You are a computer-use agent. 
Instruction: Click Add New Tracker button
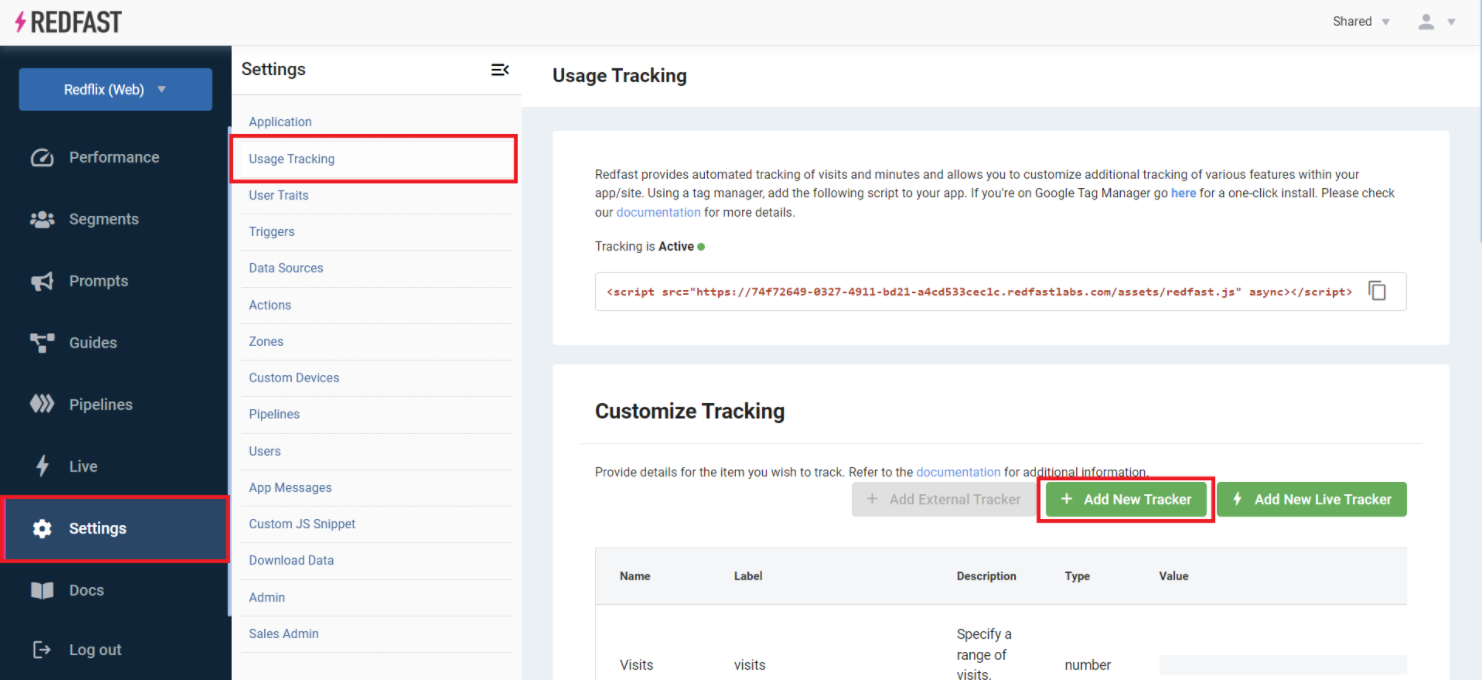[1126, 499]
